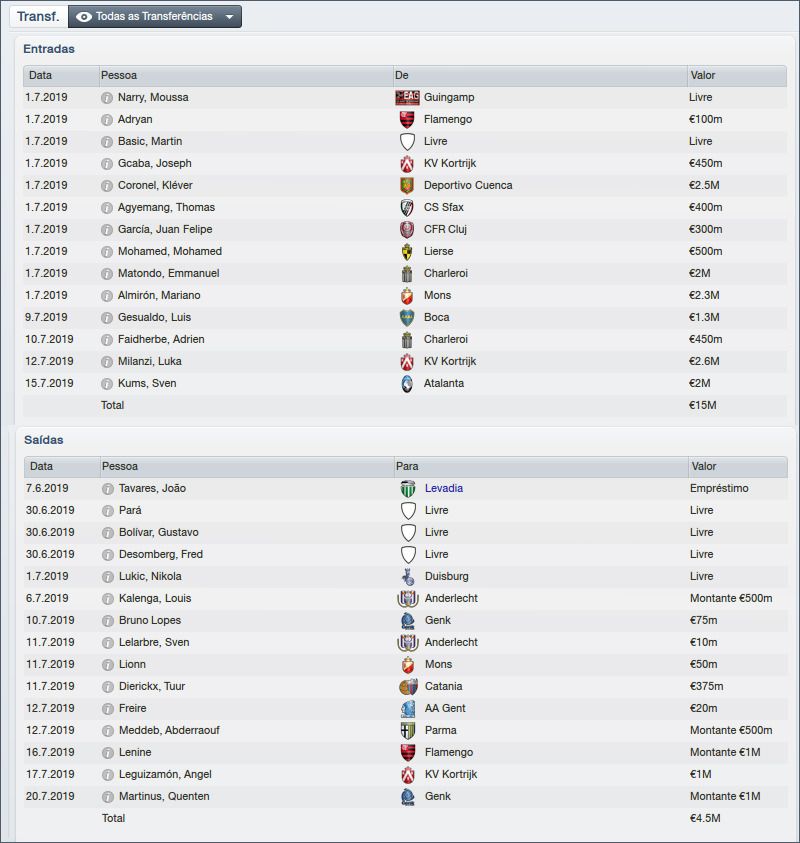Viewport: 800px width, 843px height.
Task: Open the Levadia club link
Action: (444, 489)
